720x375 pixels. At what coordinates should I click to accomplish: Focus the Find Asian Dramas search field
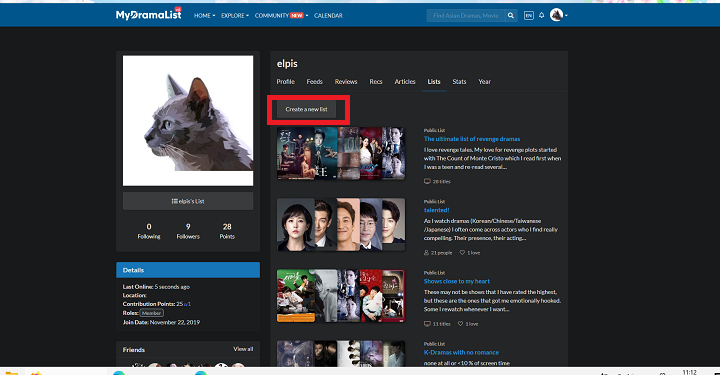pos(466,16)
